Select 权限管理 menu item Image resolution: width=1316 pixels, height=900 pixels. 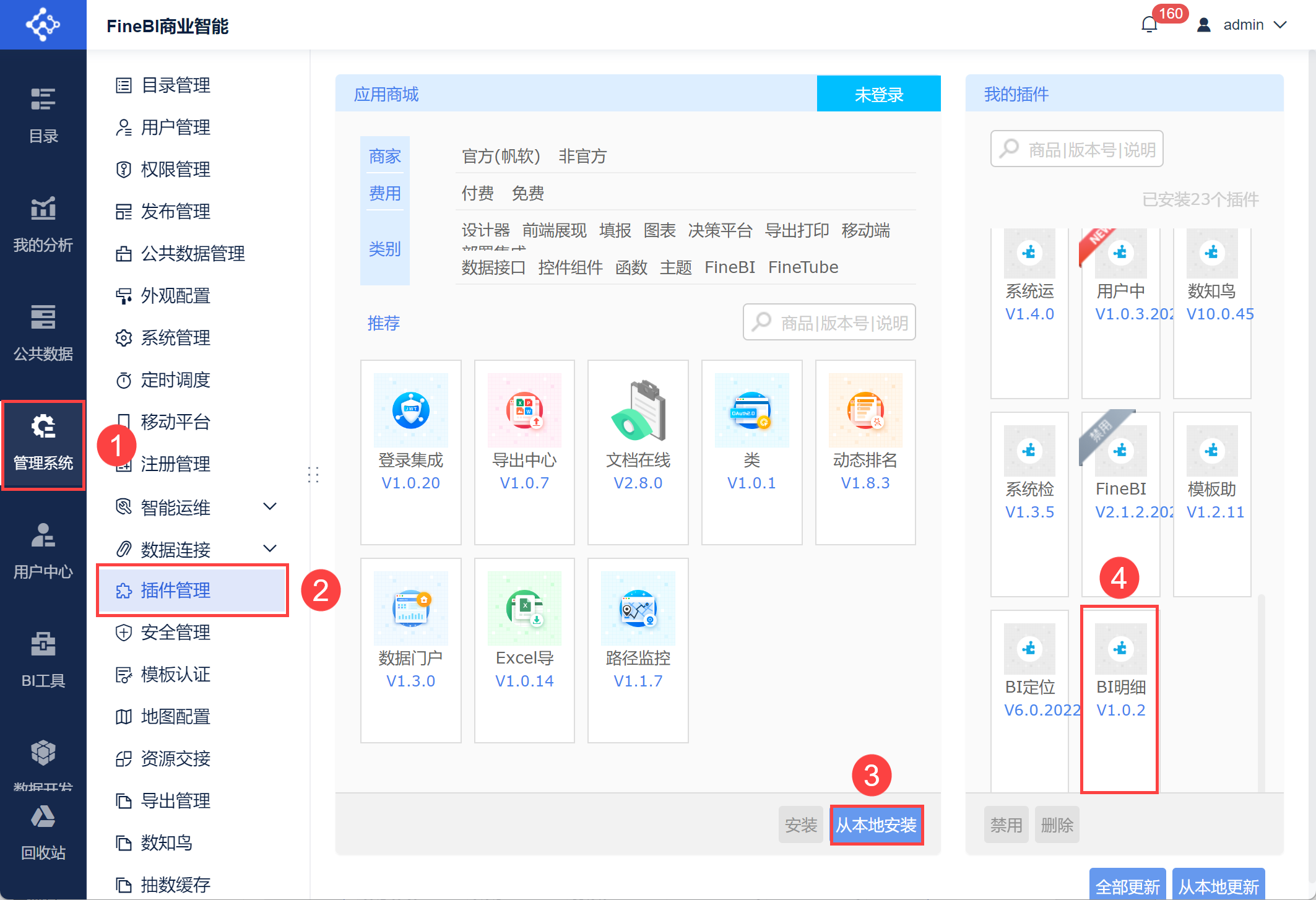point(163,170)
